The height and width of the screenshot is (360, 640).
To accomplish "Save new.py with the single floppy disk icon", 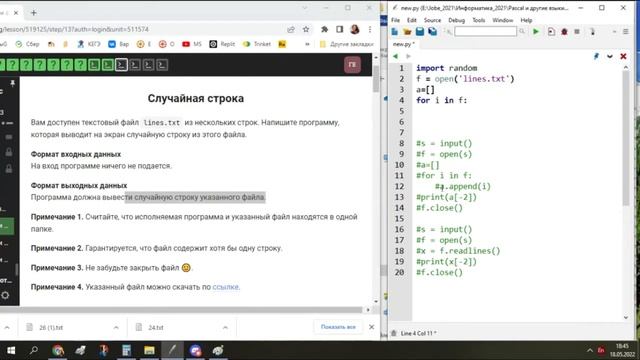I will [x=420, y=31].
